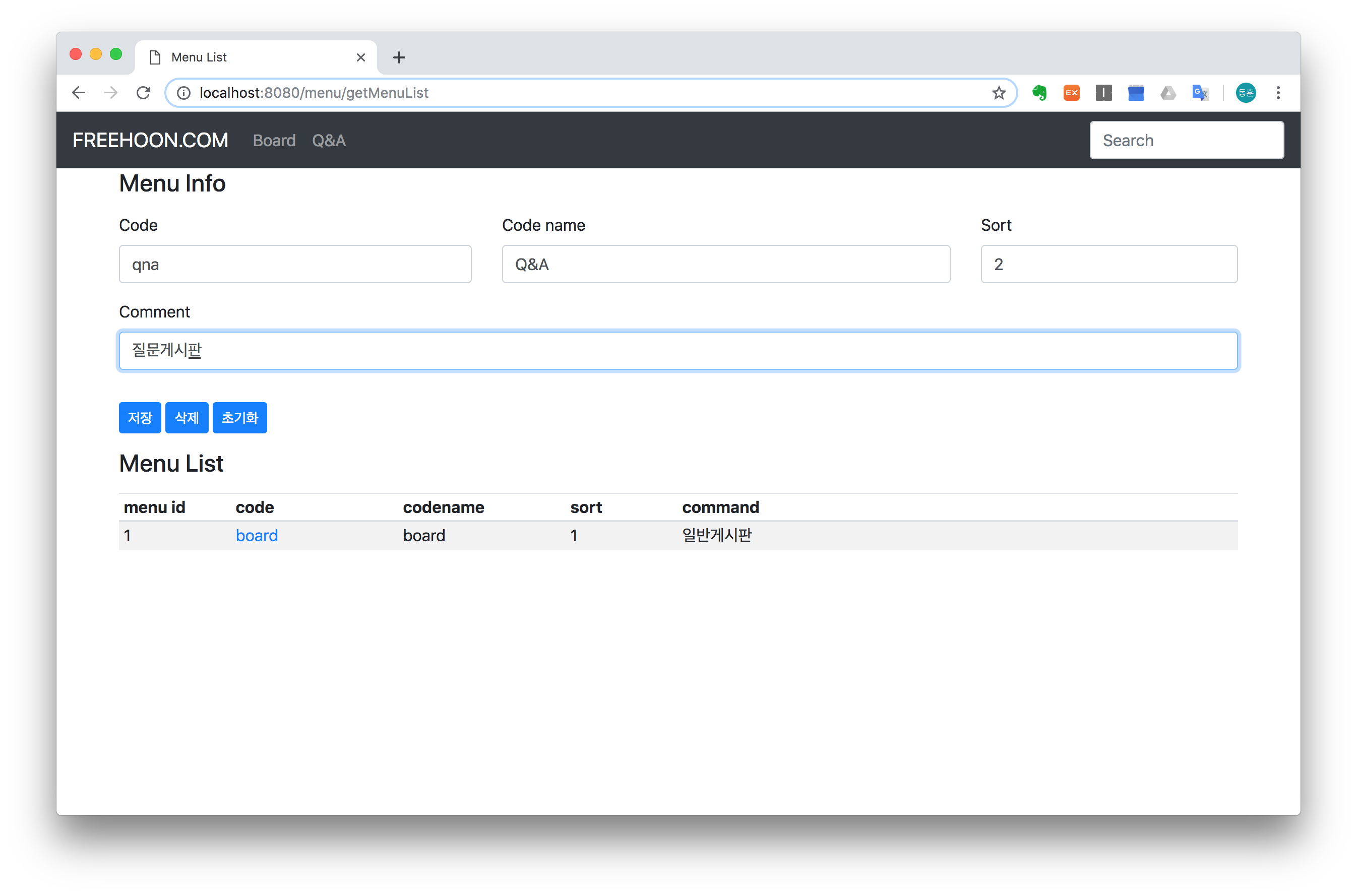Open the user profile avatar
Image resolution: width=1357 pixels, height=896 pixels.
pyautogui.click(x=1246, y=93)
